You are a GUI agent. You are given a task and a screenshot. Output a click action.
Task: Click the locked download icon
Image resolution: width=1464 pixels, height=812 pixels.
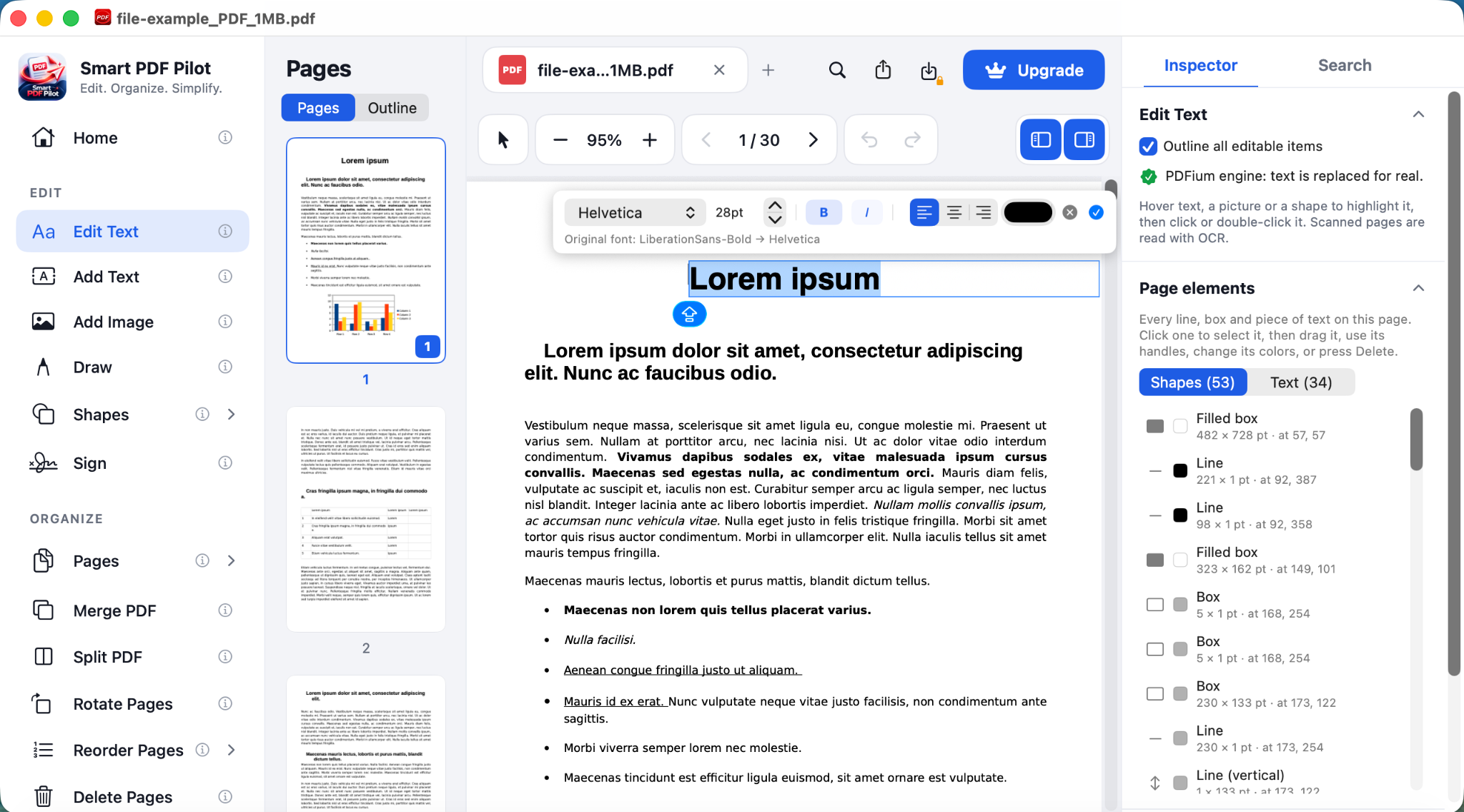coord(929,71)
